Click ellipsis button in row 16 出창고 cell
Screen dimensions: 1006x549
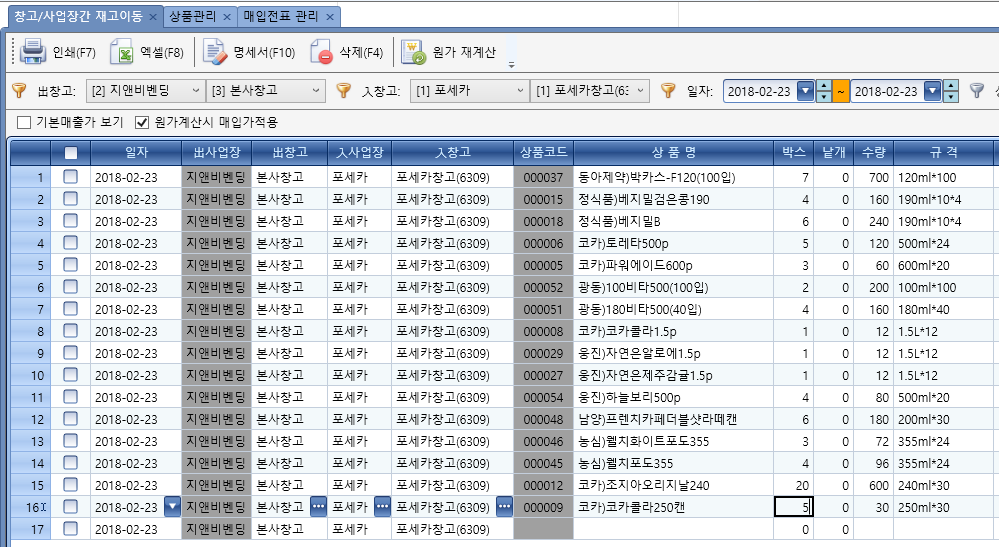[318, 507]
